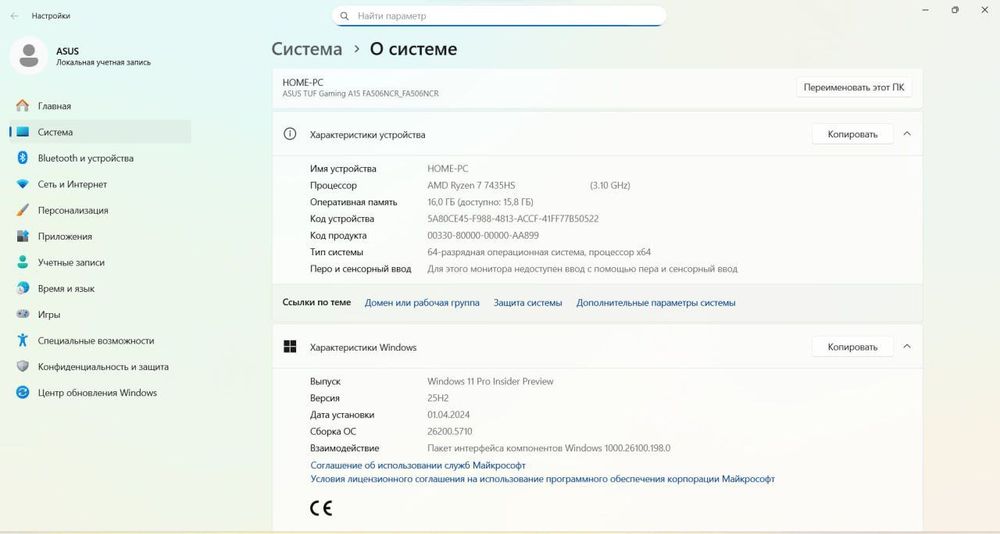Click device ID 5A80CE45-F988-4813-ACCF-41FF77B50522
Viewport: 1000px width, 534px height.
513,218
